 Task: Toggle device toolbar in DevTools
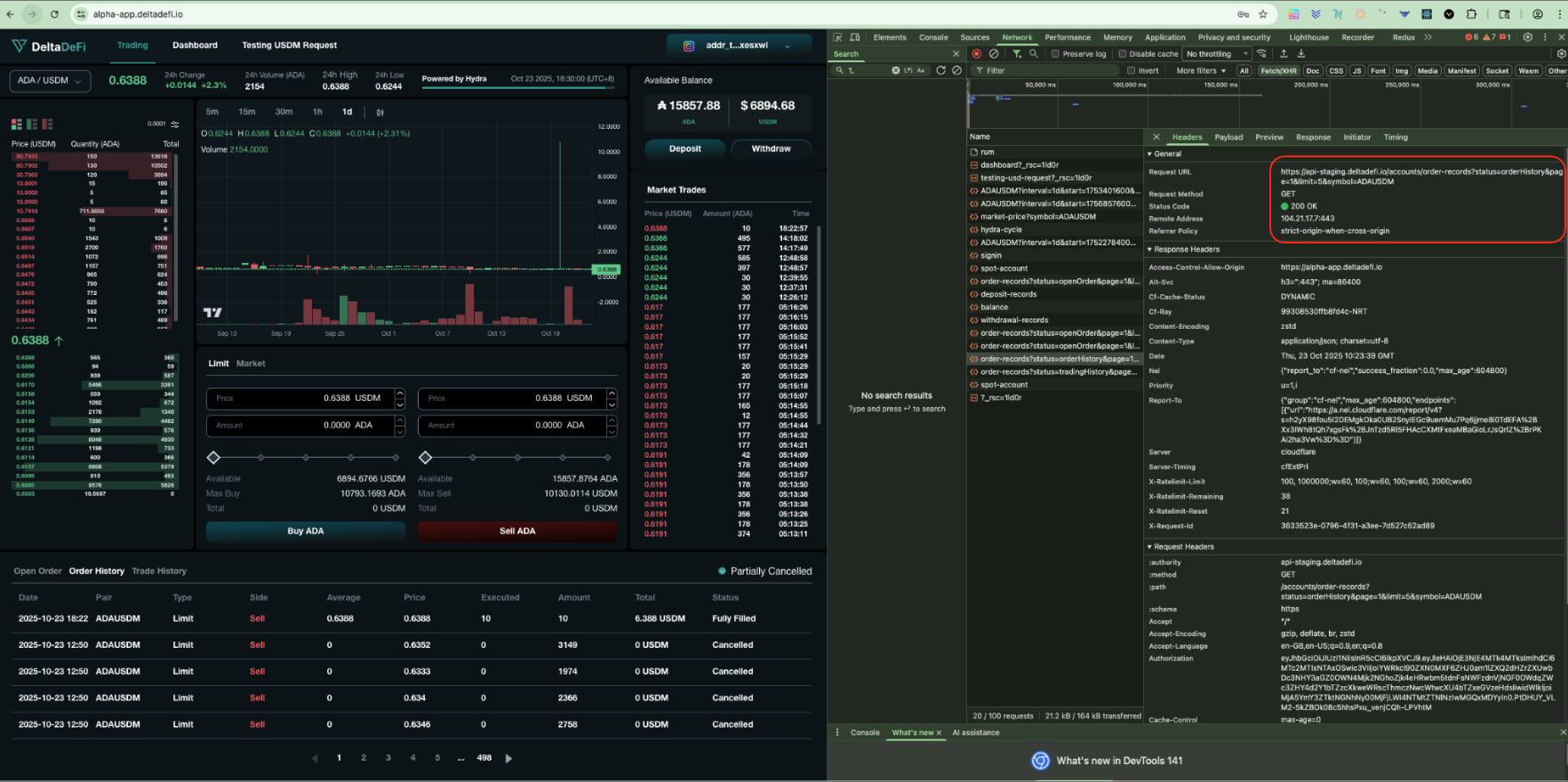pyautogui.click(x=855, y=37)
